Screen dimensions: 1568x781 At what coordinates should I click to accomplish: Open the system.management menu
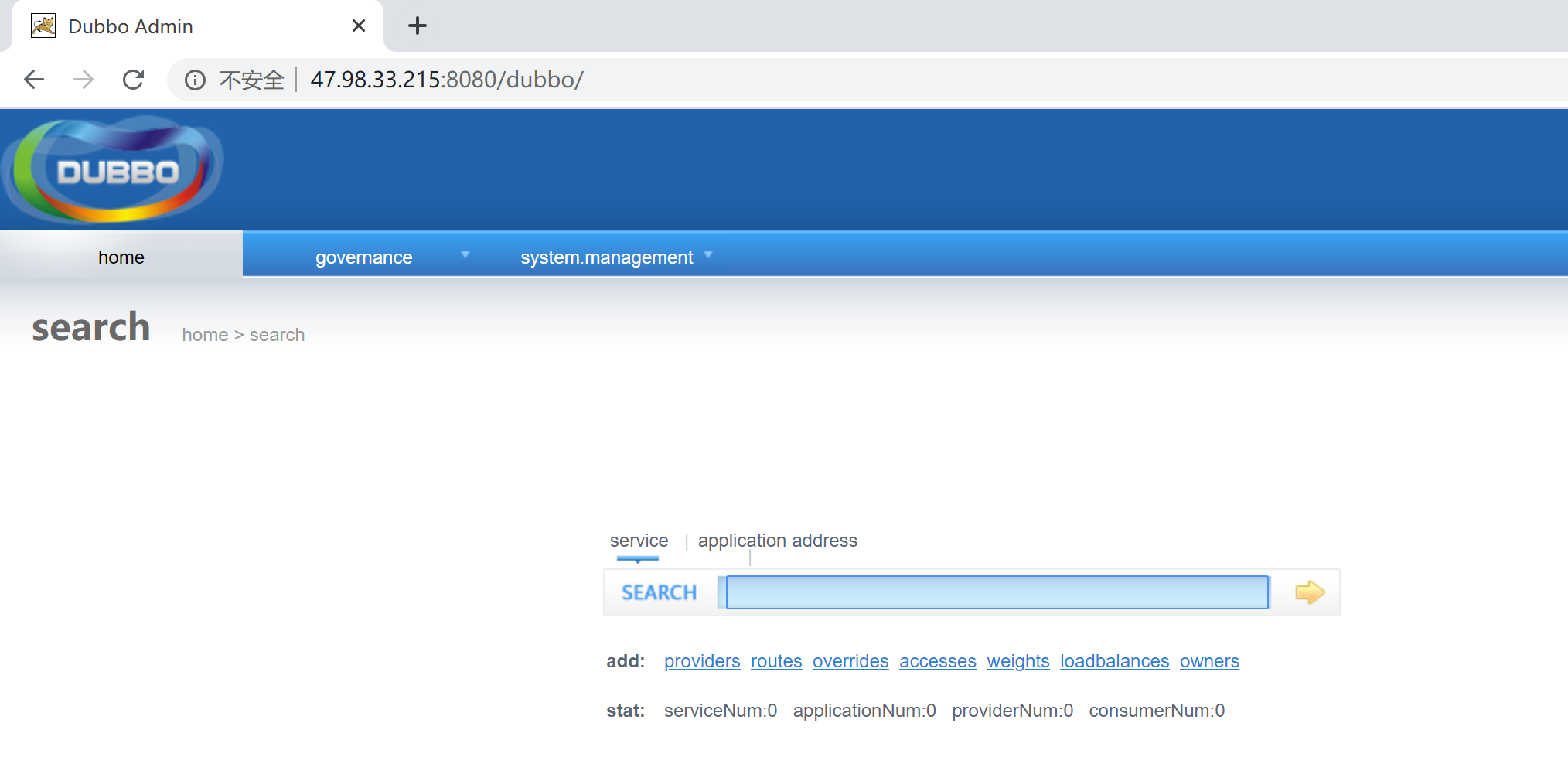click(607, 257)
